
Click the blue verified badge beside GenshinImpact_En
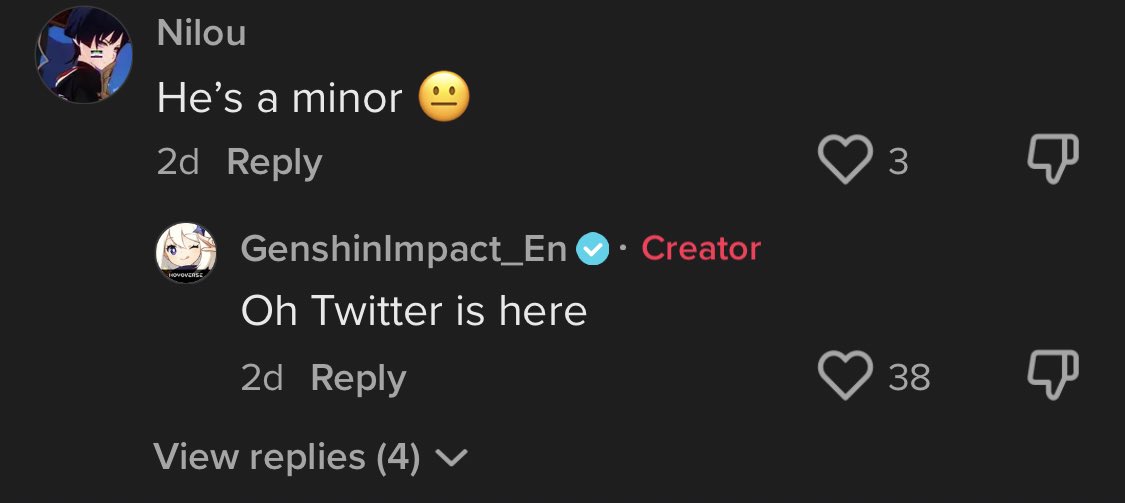pos(593,248)
